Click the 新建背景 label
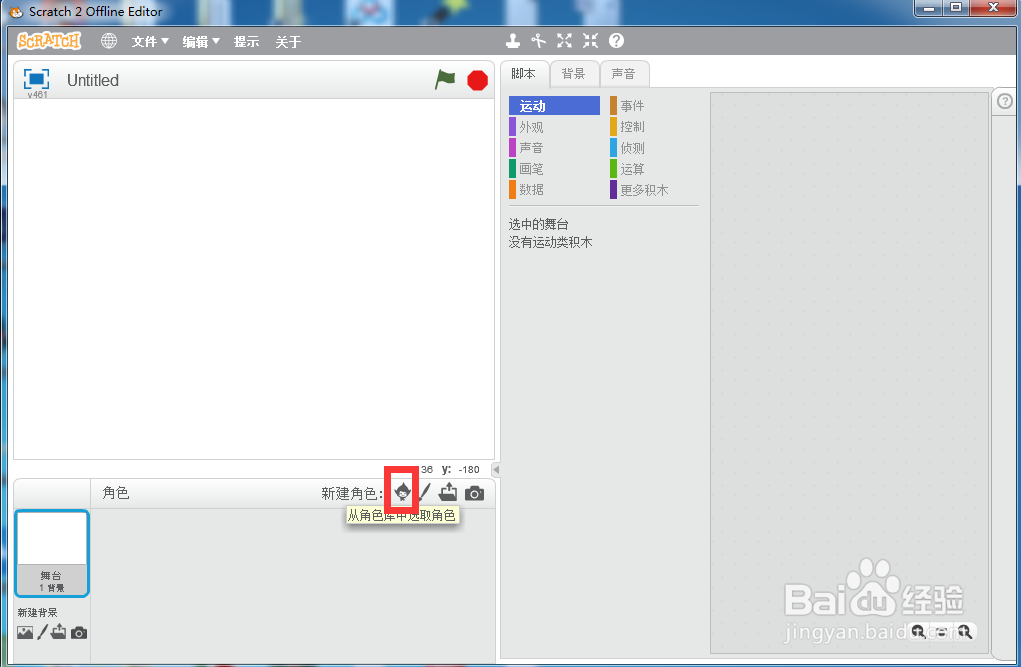Viewport: 1021px width, 667px height. [38, 613]
